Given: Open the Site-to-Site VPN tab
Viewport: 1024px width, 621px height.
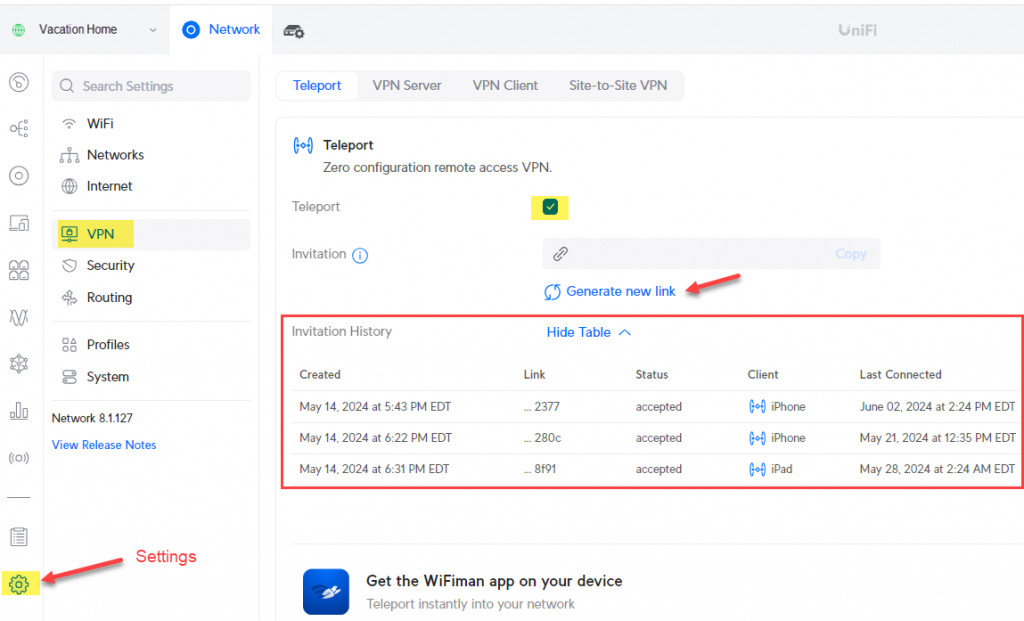Looking at the screenshot, I should pos(618,86).
